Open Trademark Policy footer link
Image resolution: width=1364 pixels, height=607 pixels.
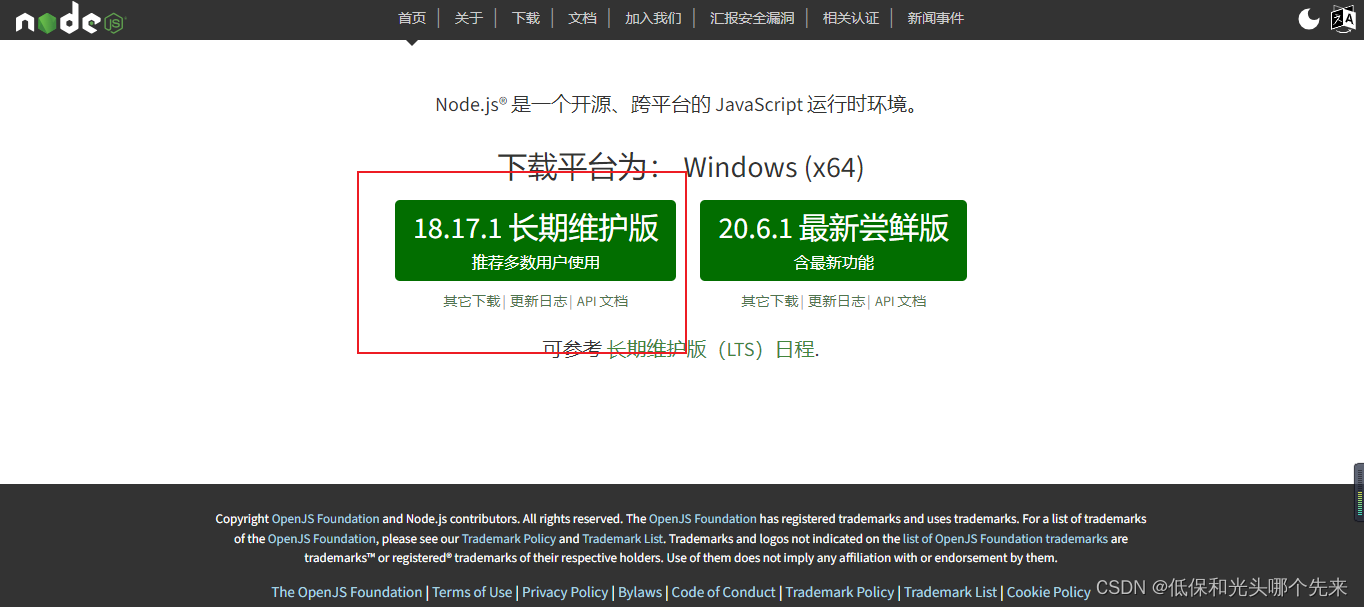(x=840, y=592)
